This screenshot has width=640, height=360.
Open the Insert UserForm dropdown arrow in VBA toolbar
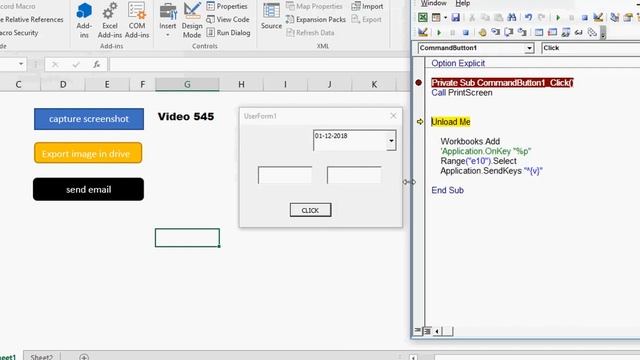[x=445, y=17]
